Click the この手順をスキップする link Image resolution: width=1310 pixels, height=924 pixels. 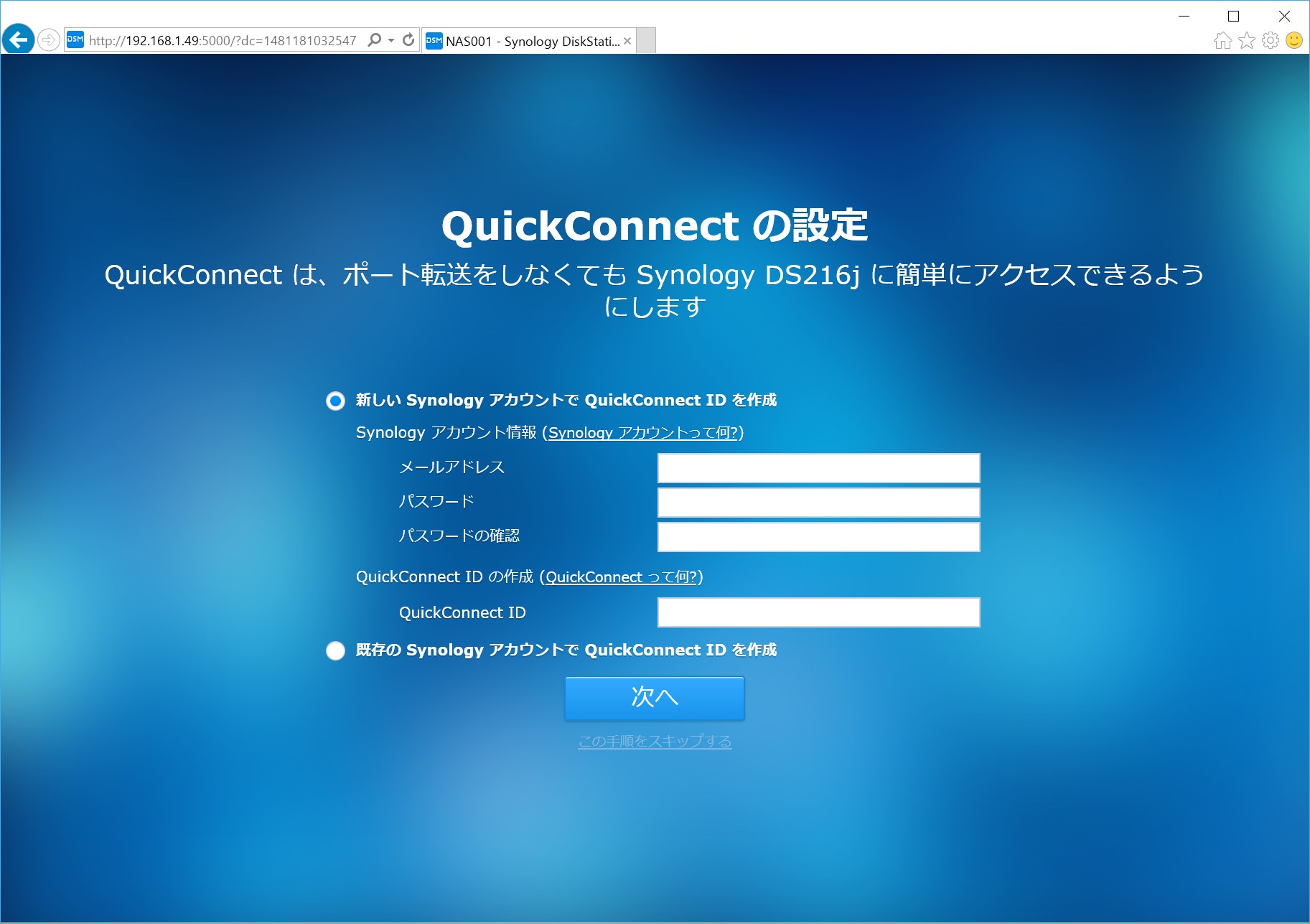[654, 741]
